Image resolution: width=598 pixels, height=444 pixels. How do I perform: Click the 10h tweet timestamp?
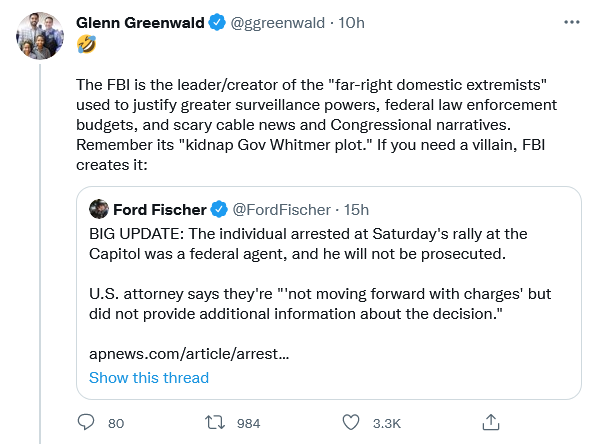(351, 23)
